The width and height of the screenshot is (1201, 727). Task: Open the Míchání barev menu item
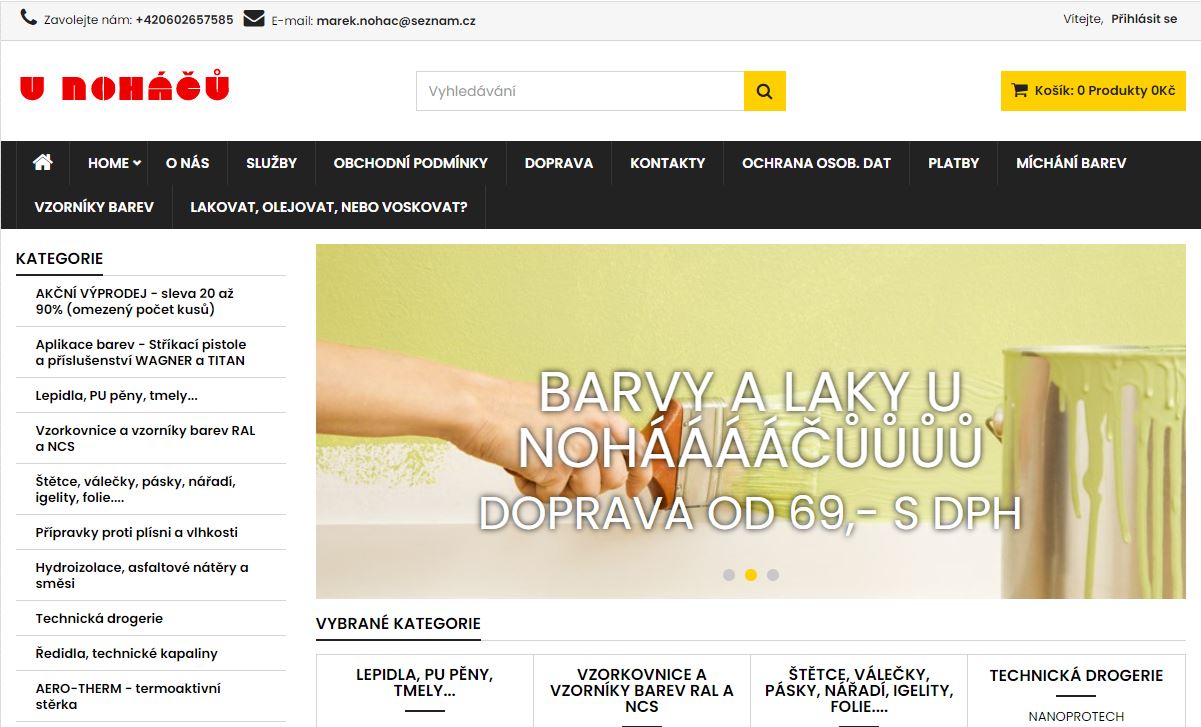pyautogui.click(x=1070, y=163)
